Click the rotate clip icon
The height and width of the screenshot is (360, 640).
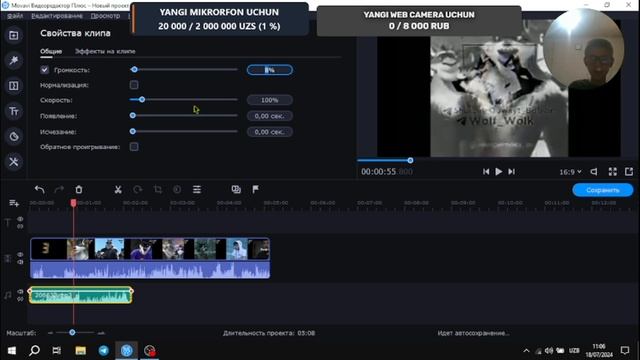click(138, 189)
